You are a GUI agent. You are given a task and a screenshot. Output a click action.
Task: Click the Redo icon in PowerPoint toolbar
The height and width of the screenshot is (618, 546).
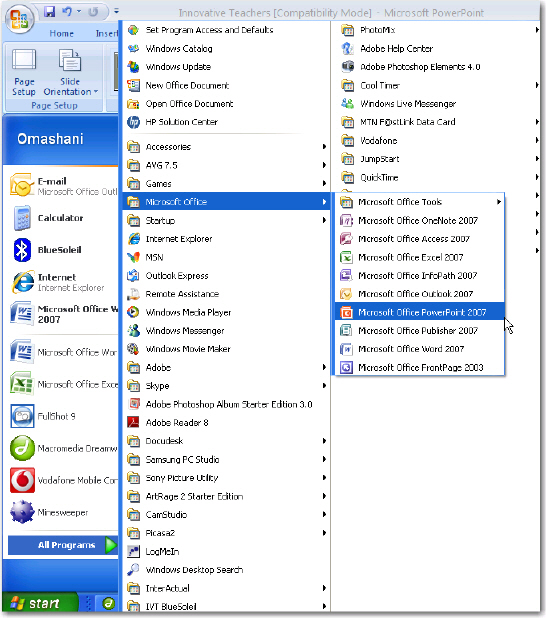tap(93, 12)
